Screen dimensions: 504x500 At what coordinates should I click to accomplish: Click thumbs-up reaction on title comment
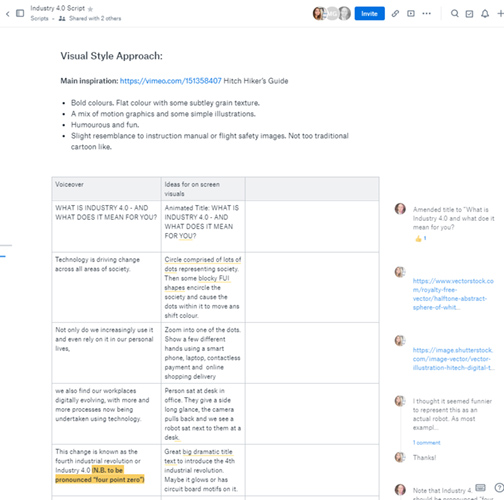click(x=418, y=238)
